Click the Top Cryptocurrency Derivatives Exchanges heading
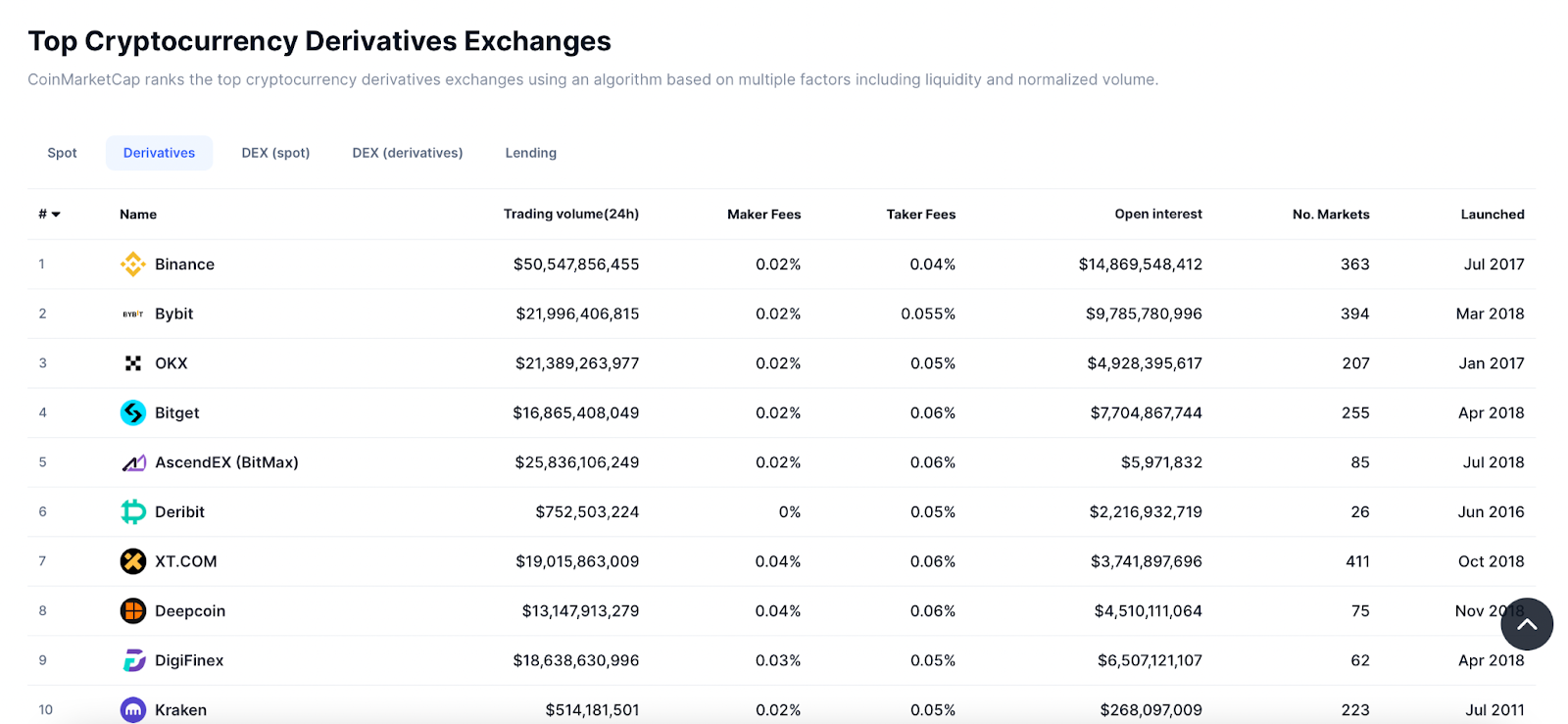The width and height of the screenshot is (1568, 724). point(319,41)
